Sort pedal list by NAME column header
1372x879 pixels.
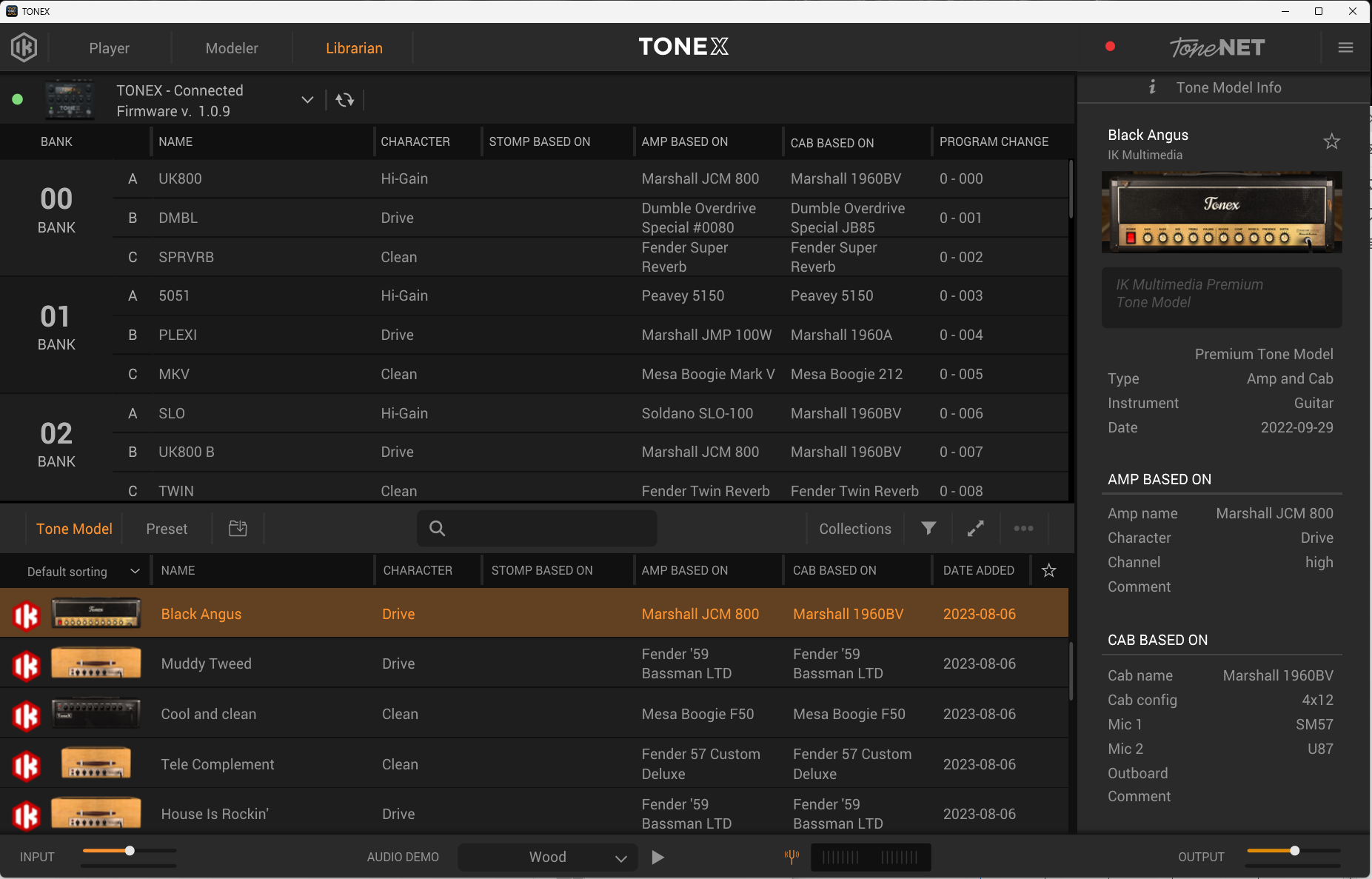pyautogui.click(x=175, y=141)
